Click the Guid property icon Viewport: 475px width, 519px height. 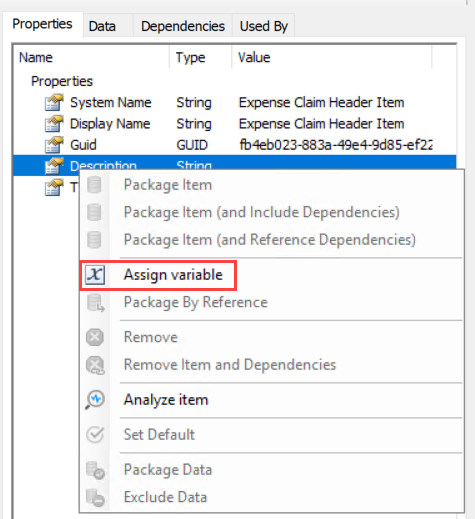54,145
